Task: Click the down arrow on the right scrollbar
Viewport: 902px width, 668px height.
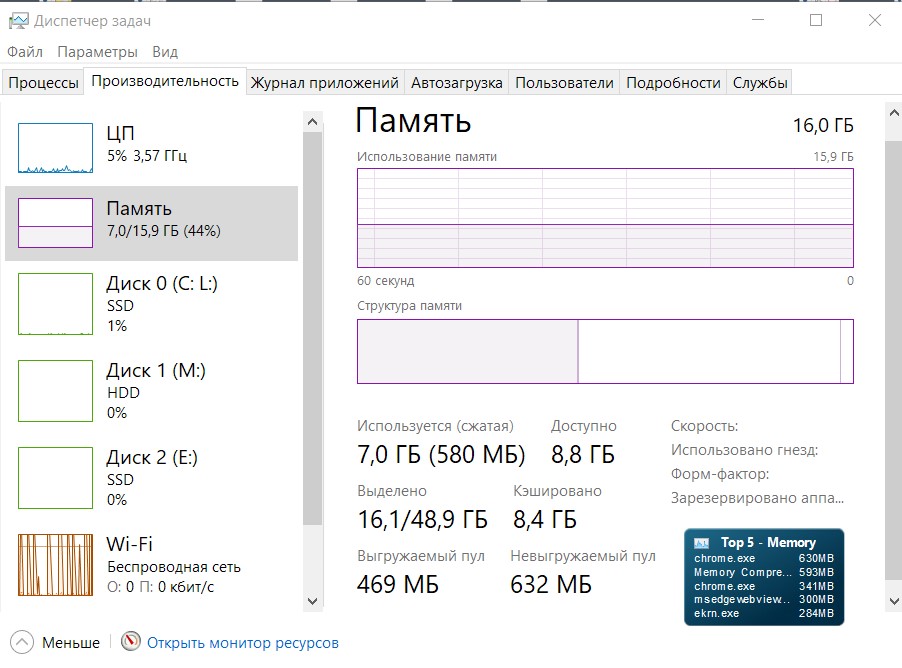Action: pos(891,601)
